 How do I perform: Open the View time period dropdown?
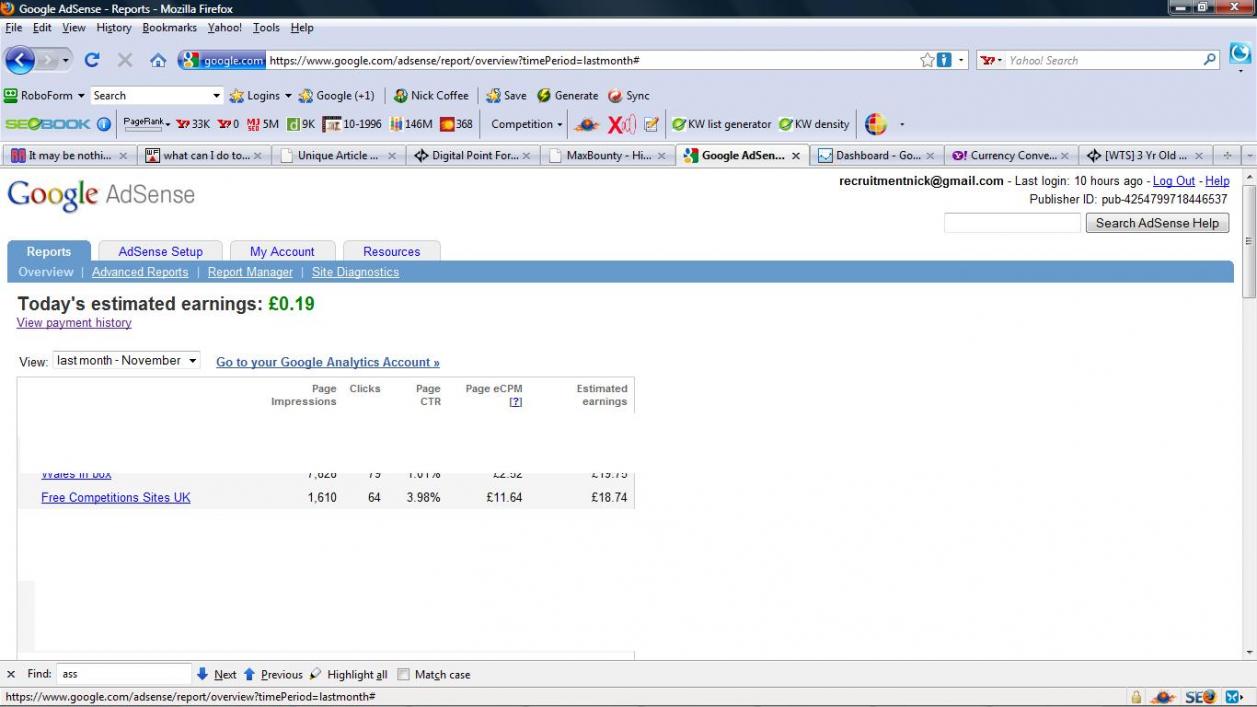tap(126, 360)
